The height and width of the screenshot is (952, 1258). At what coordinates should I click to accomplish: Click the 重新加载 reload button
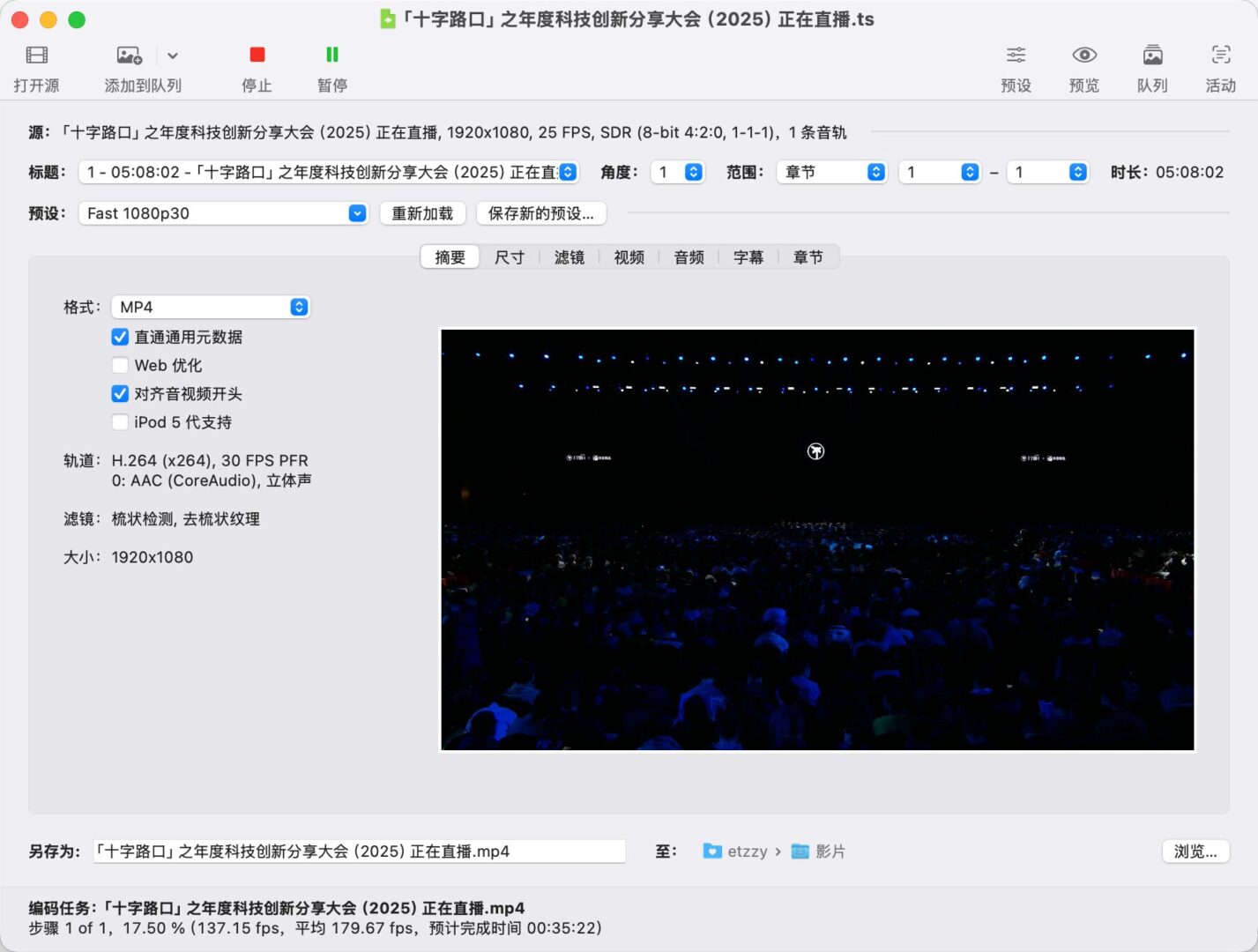coord(422,213)
